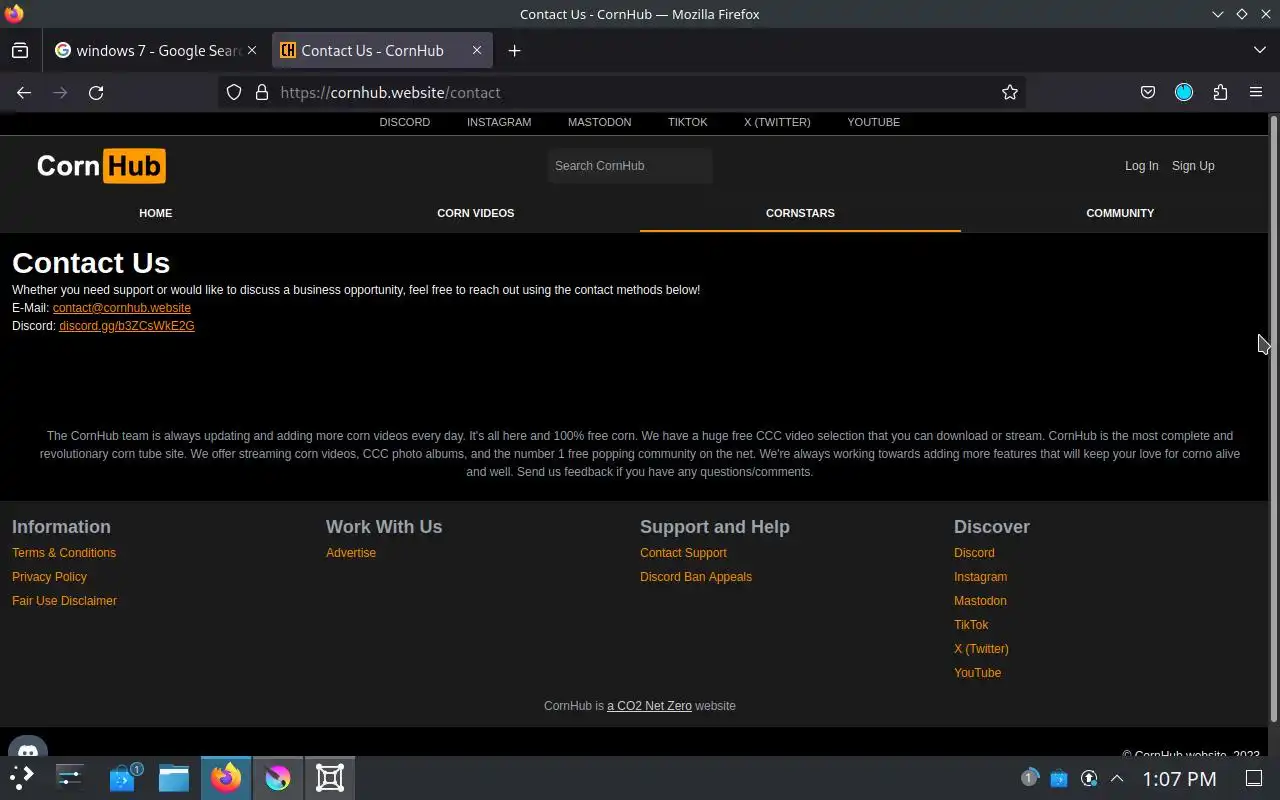This screenshot has width=1280, height=800.
Task: Click the Firefox taskbar icon
Action: pos(226,777)
